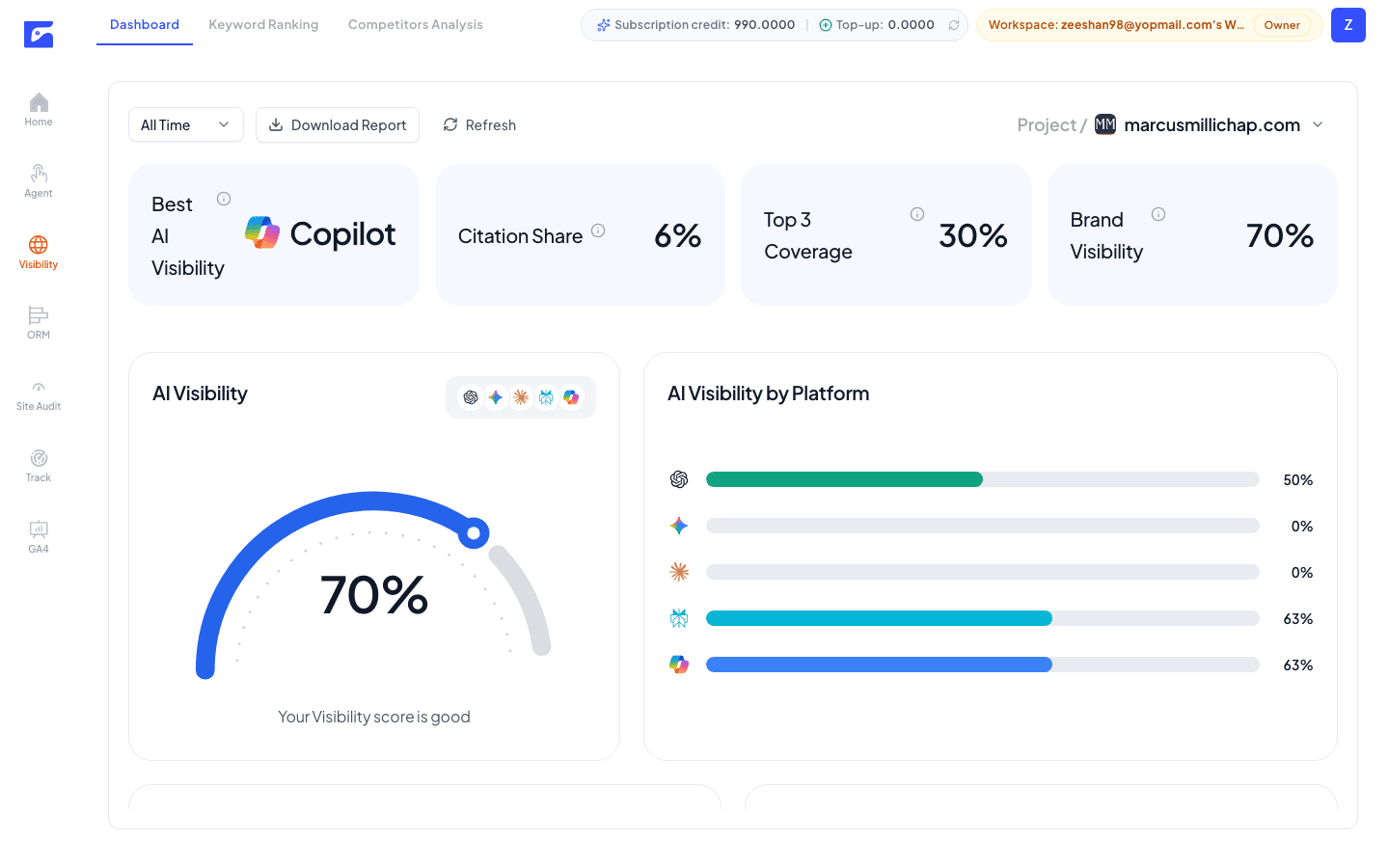The height and width of the screenshot is (868, 1389).
Task: Switch to the Dashboard tab
Action: [x=145, y=24]
